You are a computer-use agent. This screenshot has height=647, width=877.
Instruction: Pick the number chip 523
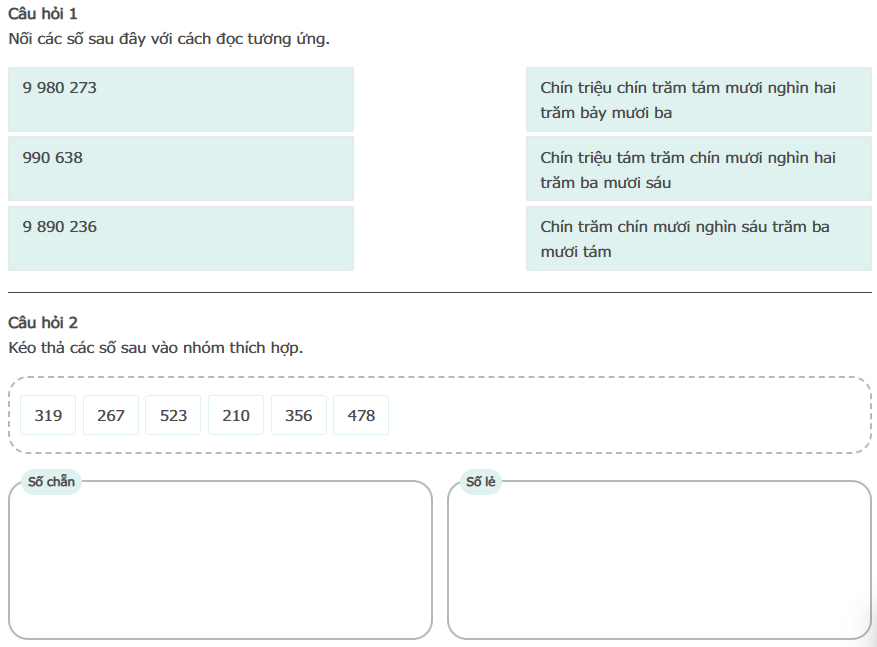coord(173,415)
